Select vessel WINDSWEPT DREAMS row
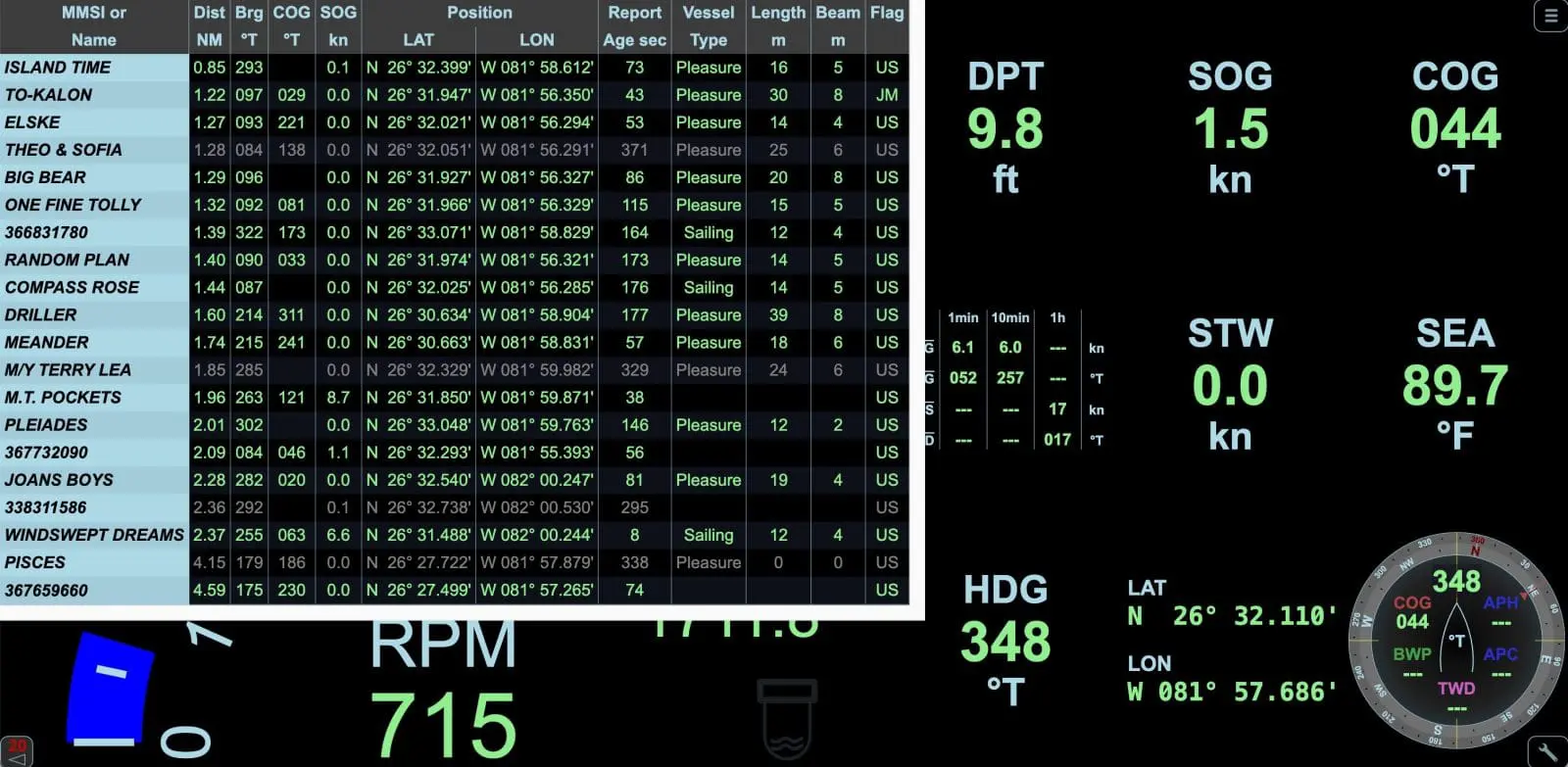The image size is (1568, 767). click(454, 535)
